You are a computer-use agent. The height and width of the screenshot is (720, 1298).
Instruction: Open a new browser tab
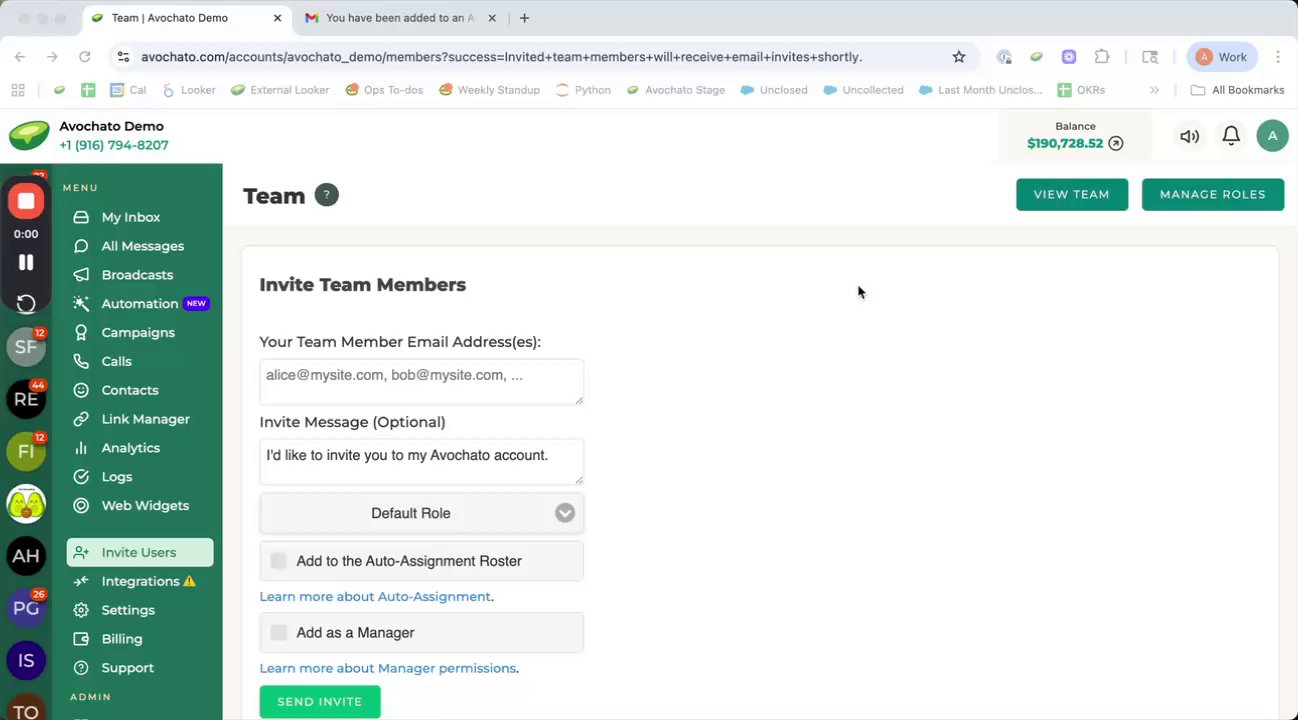[524, 18]
